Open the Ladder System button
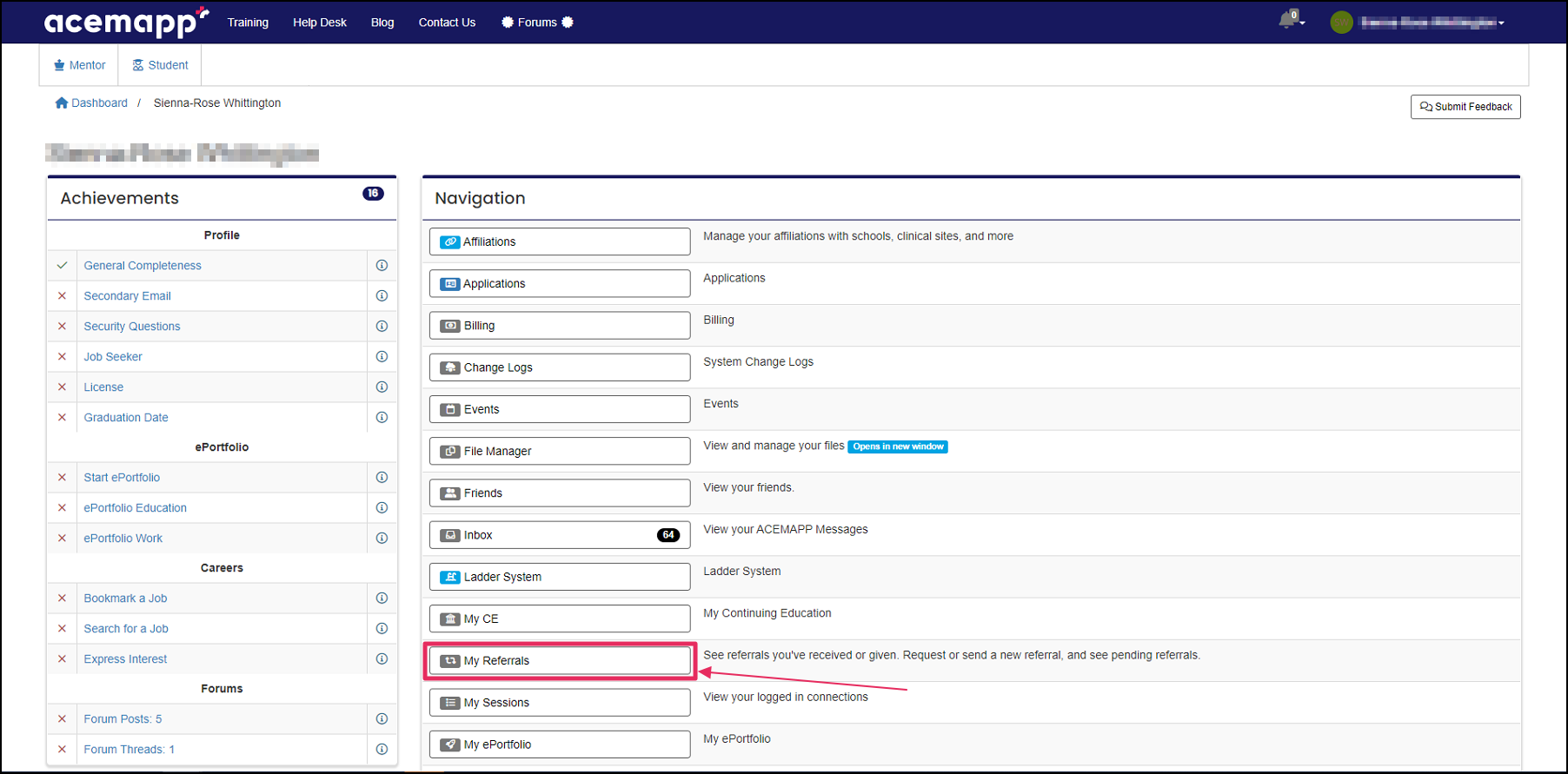The width and height of the screenshot is (1568, 774). 560,577
